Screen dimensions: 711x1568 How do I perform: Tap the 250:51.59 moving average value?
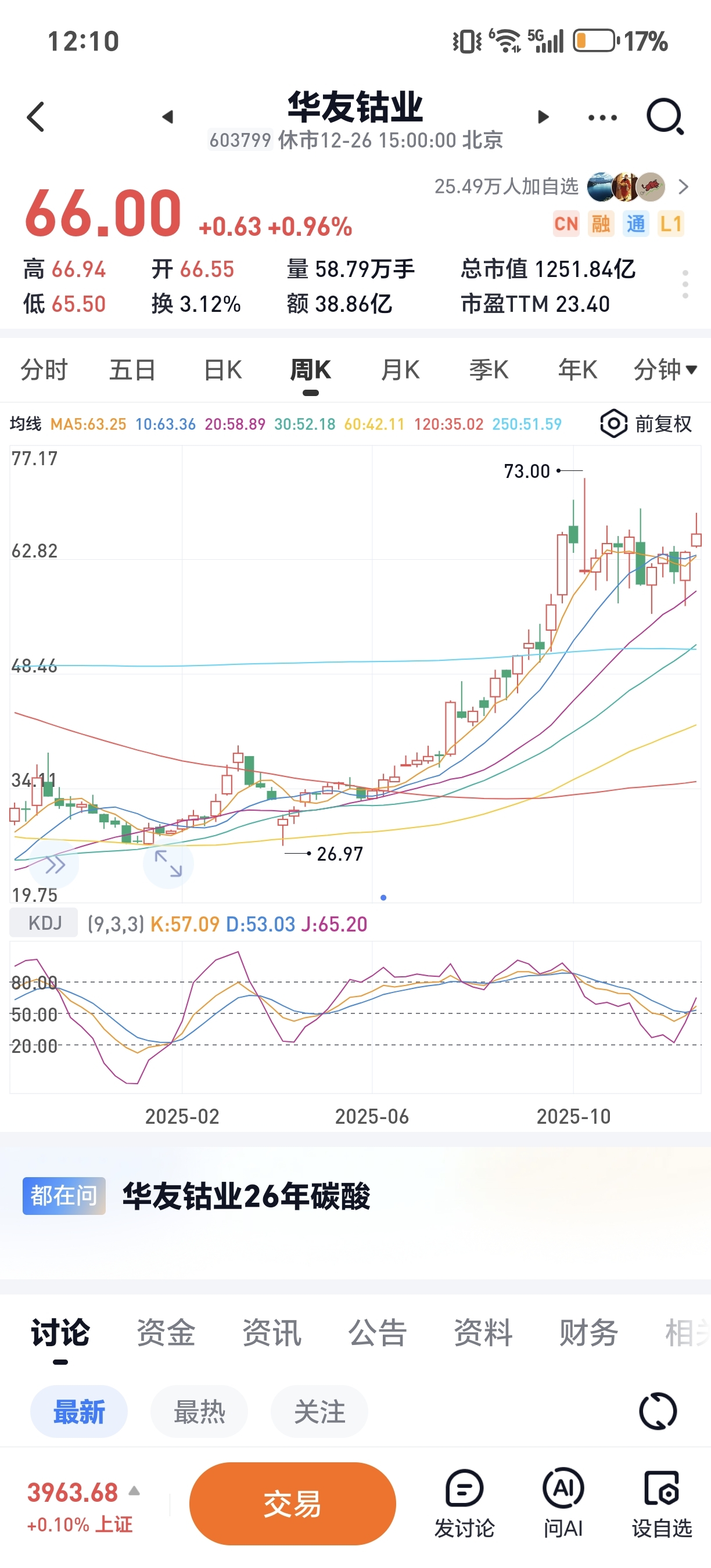[526, 425]
